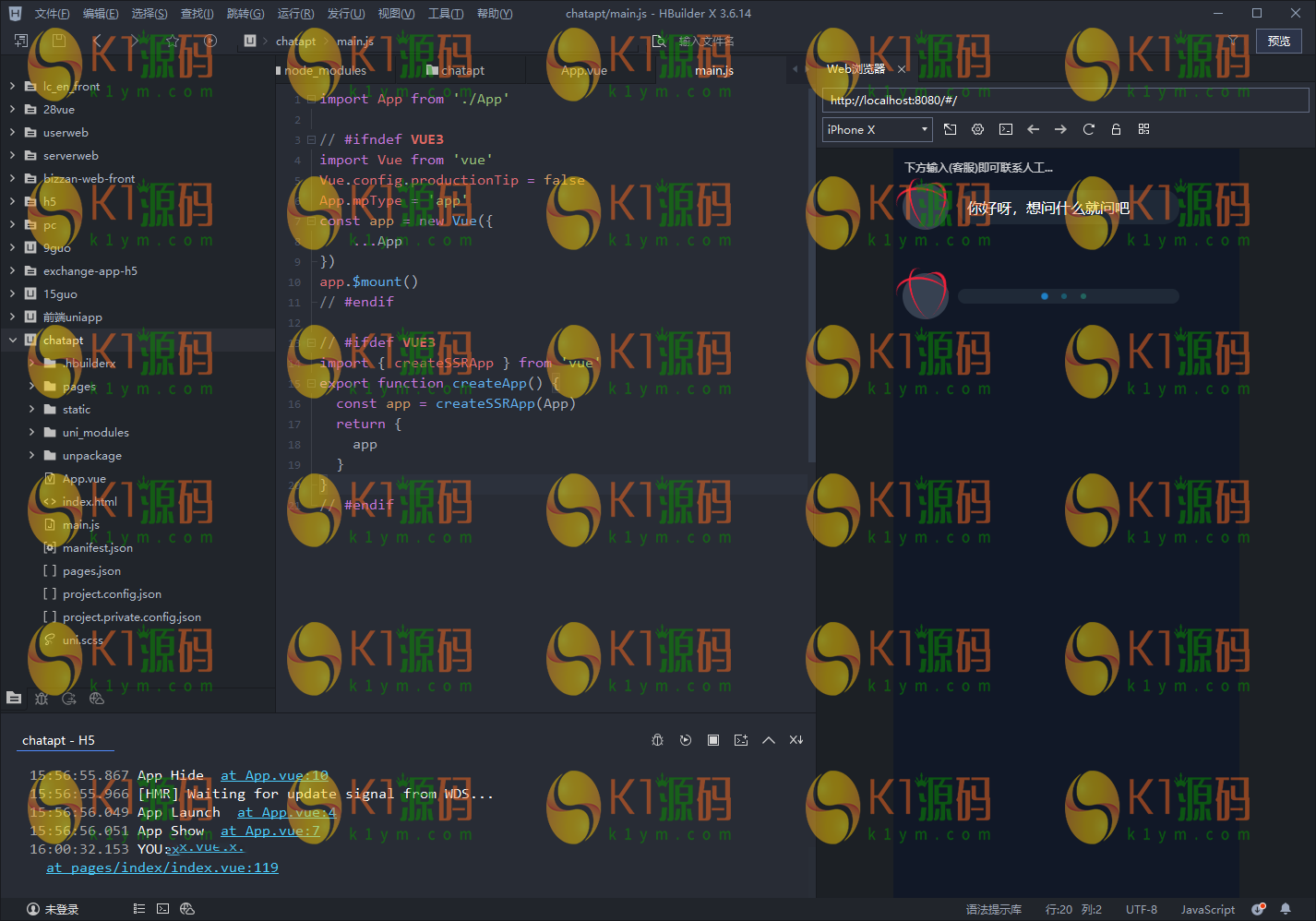Select index.html in project tree
Image resolution: width=1316 pixels, height=921 pixels.
pos(90,501)
